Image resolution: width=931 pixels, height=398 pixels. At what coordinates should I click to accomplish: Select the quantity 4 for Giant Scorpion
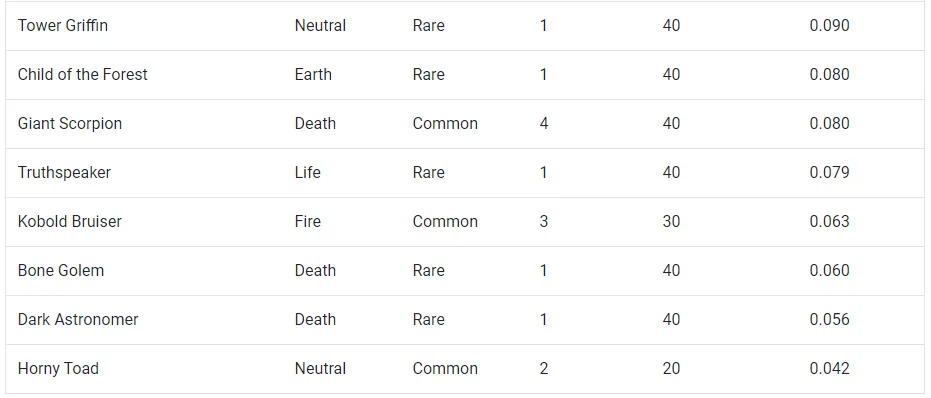(544, 124)
